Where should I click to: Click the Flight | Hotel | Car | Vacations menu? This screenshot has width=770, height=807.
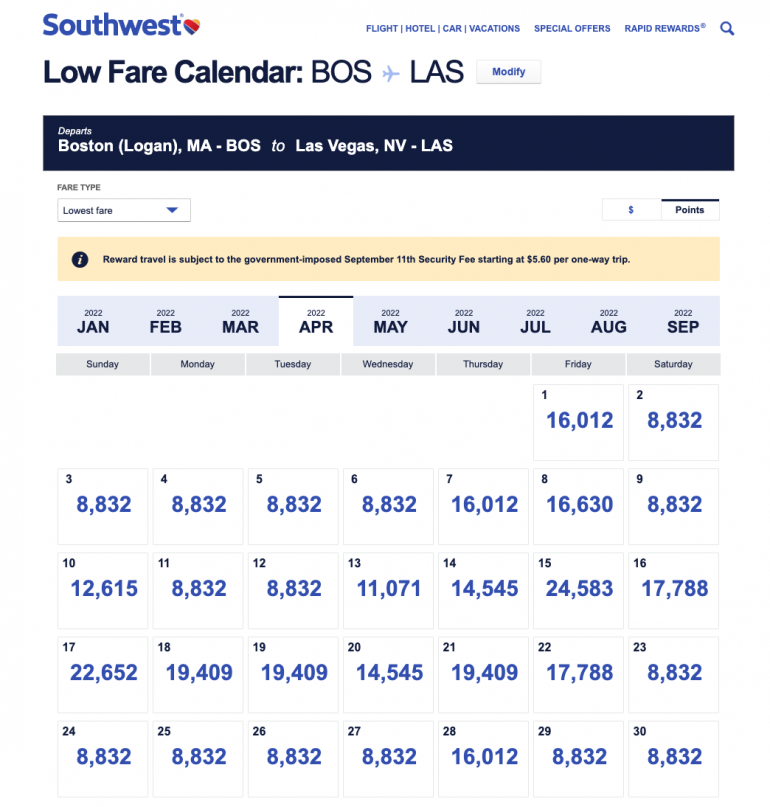pos(443,29)
